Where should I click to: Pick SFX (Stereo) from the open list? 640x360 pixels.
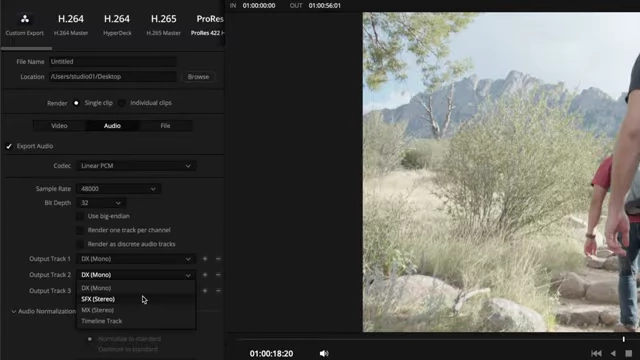pos(136,299)
